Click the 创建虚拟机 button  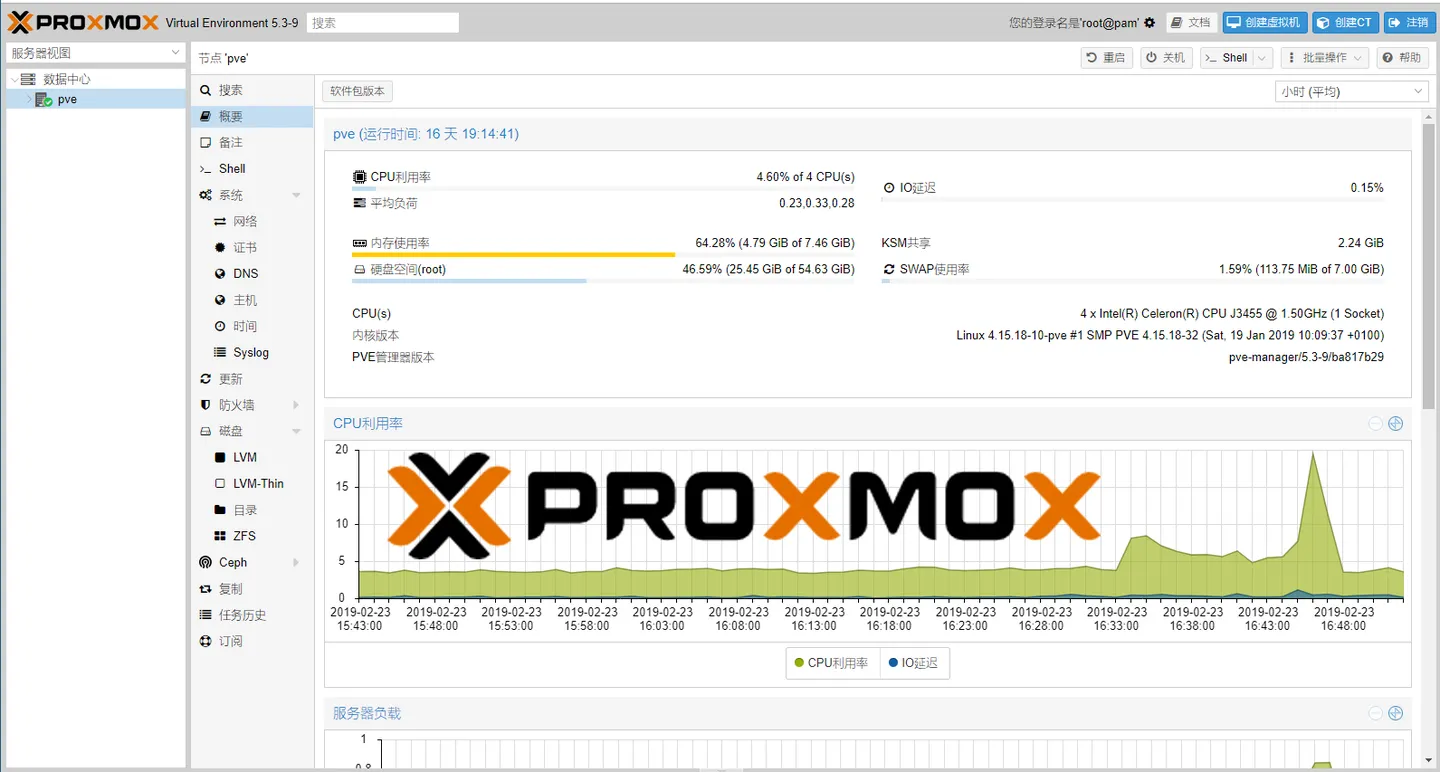(x=1265, y=23)
